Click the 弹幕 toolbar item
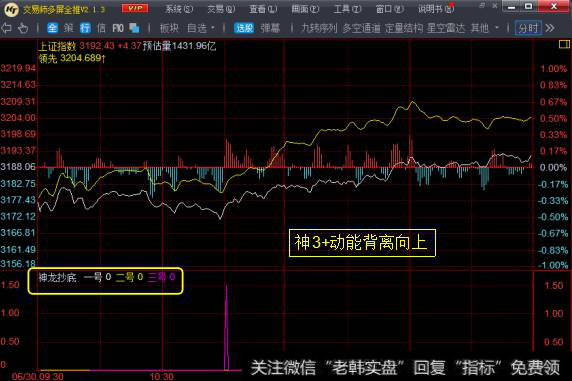 pos(270,28)
